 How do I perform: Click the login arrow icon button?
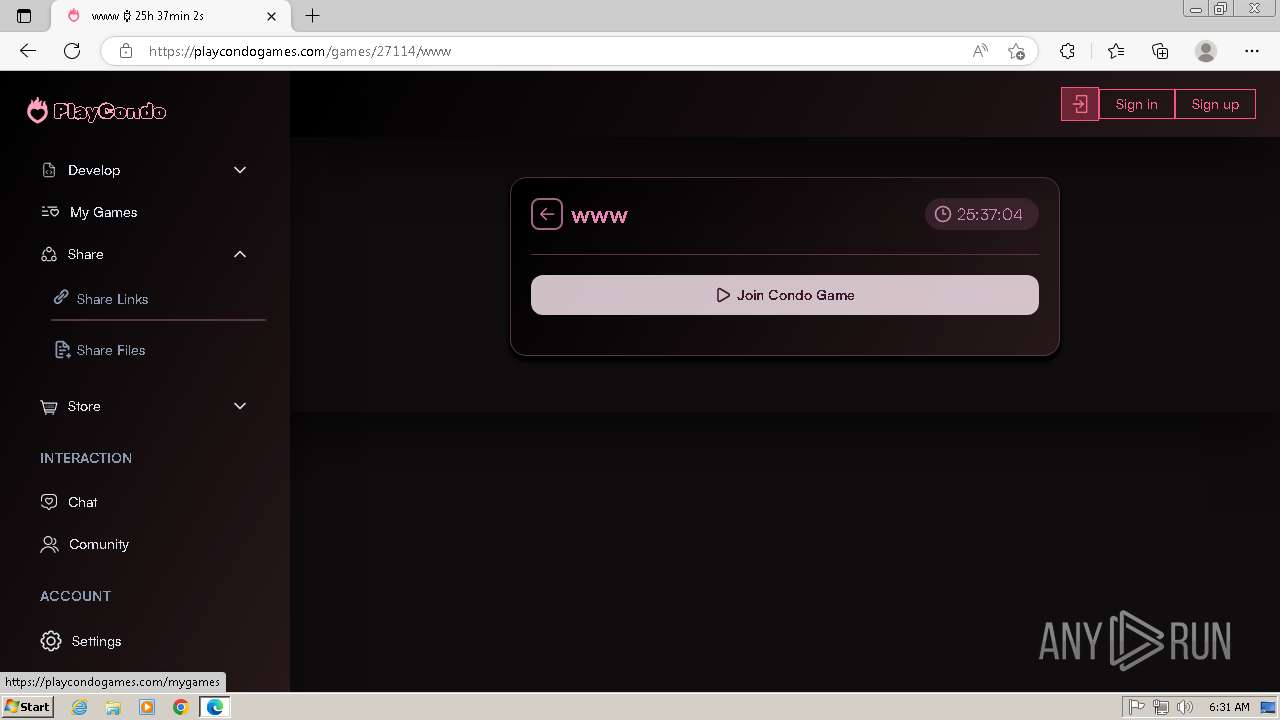tap(1080, 104)
